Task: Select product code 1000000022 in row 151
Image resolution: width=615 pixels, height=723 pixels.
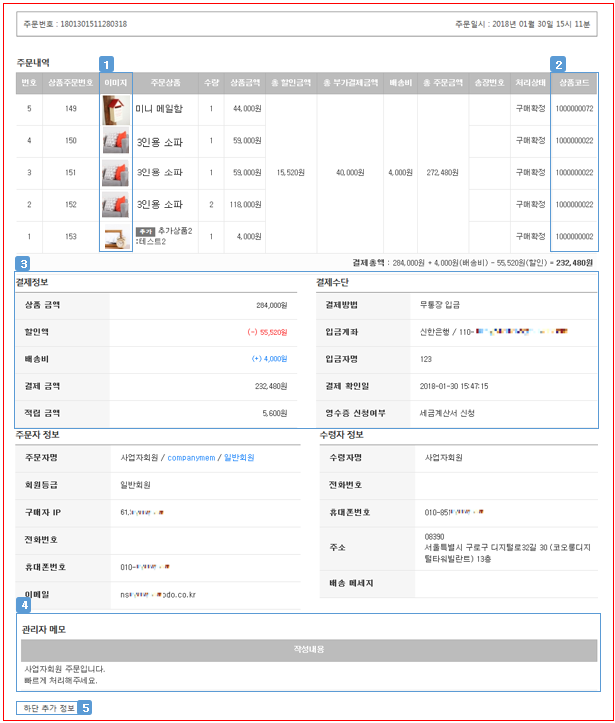Action: (x=574, y=172)
